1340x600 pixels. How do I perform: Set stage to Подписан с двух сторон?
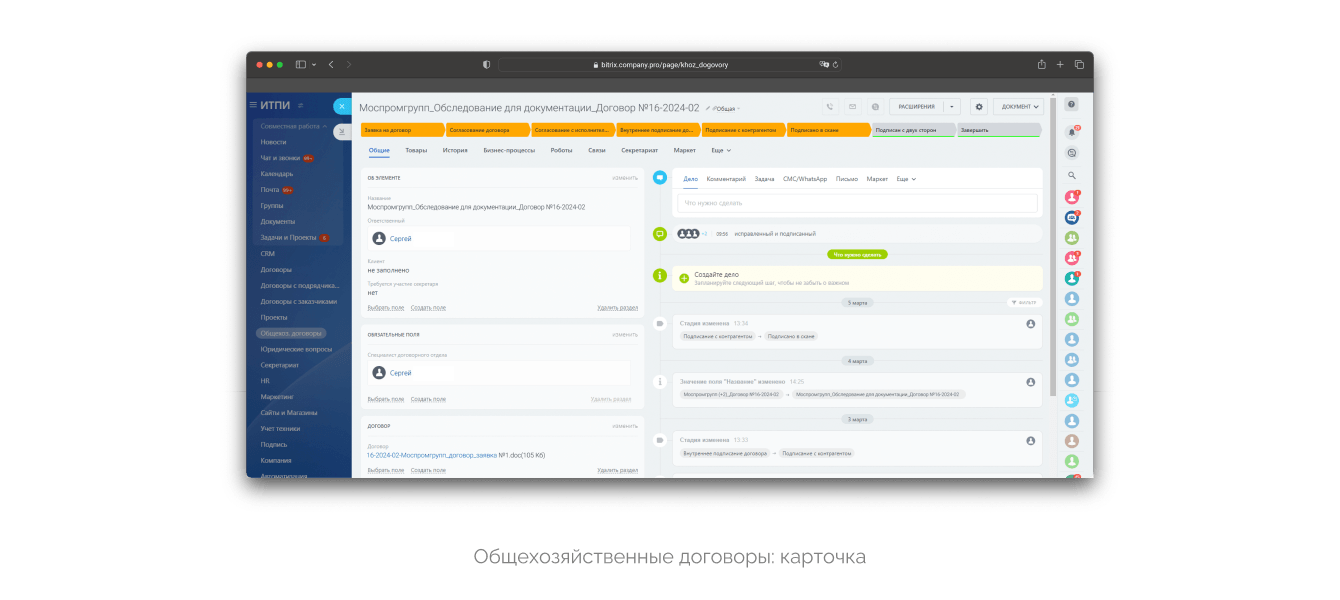tap(913, 130)
